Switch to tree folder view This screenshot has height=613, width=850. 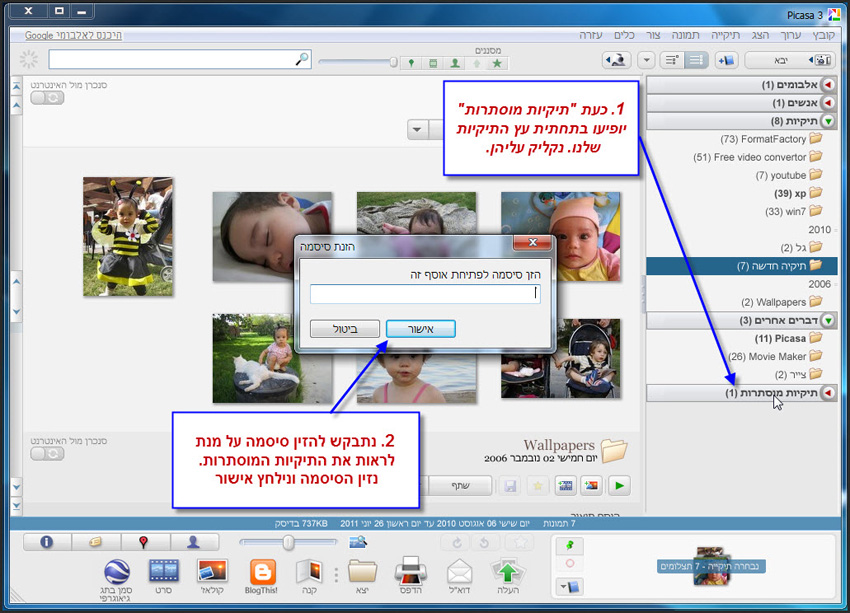coord(672,60)
